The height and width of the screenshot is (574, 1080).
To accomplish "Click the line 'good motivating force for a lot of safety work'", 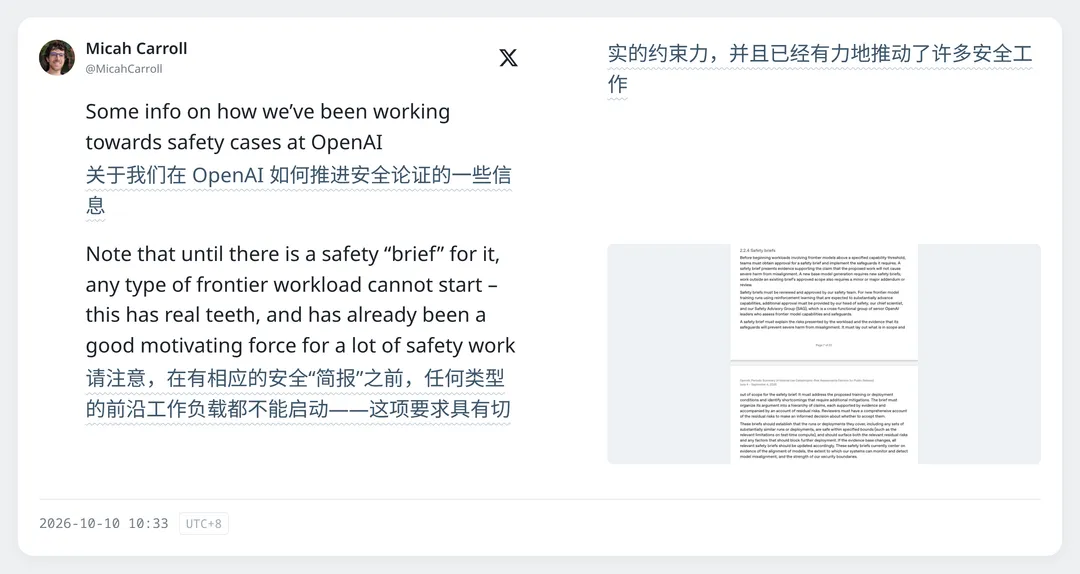I will pyautogui.click(x=300, y=345).
